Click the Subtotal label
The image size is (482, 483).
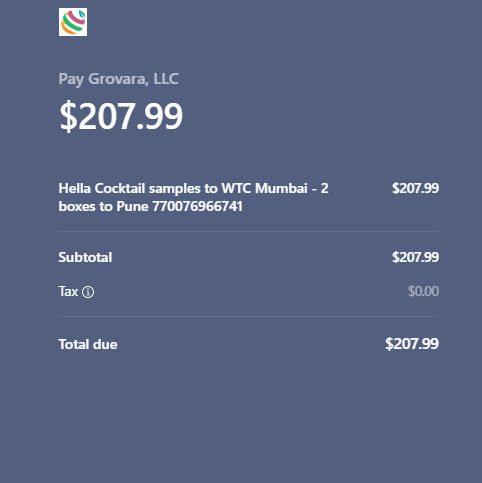85,257
